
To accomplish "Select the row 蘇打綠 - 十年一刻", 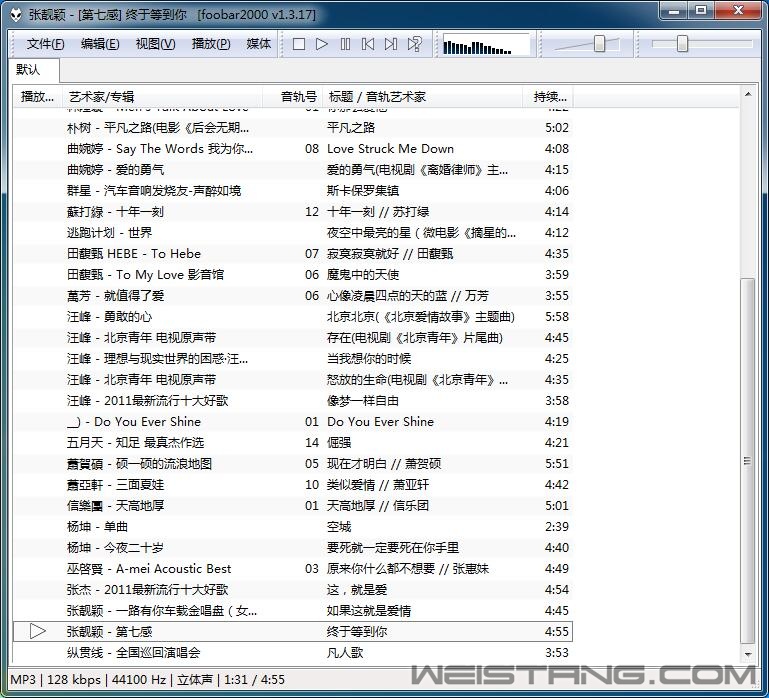I will coord(293,212).
